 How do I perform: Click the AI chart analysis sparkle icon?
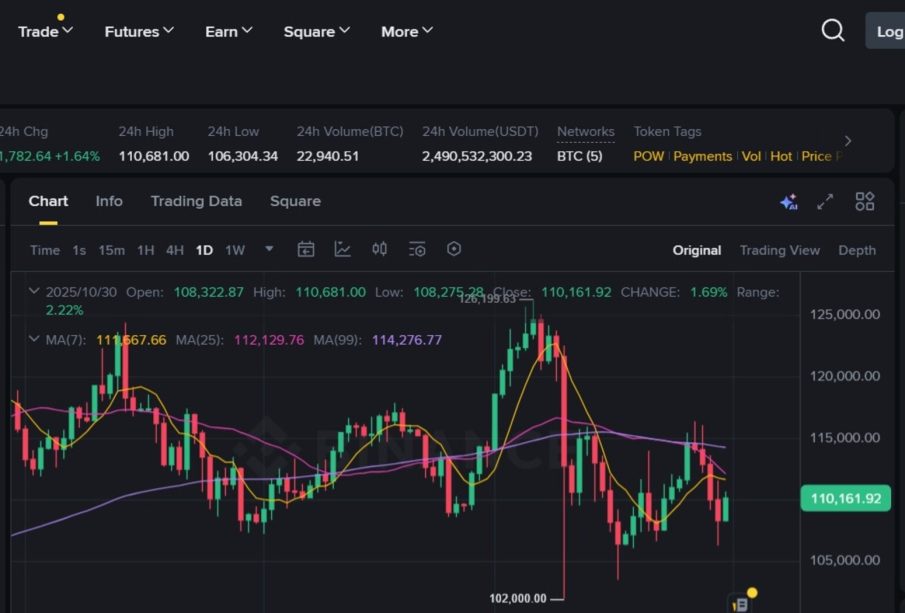point(788,202)
